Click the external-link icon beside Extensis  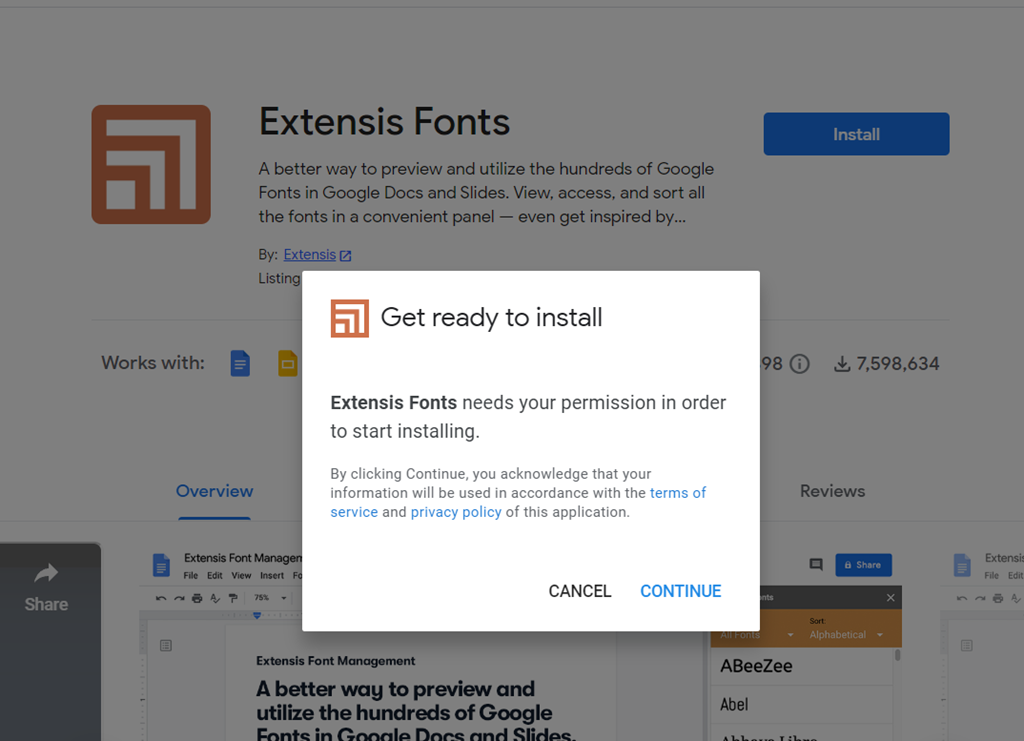tap(345, 255)
